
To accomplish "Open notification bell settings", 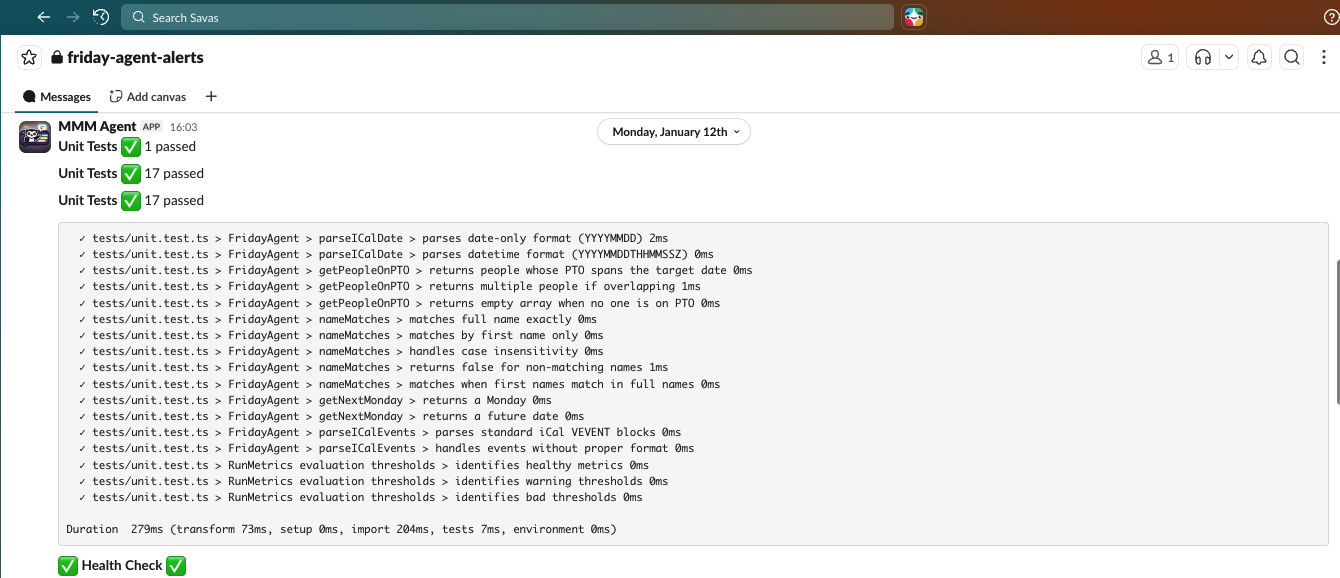I will [1259, 58].
